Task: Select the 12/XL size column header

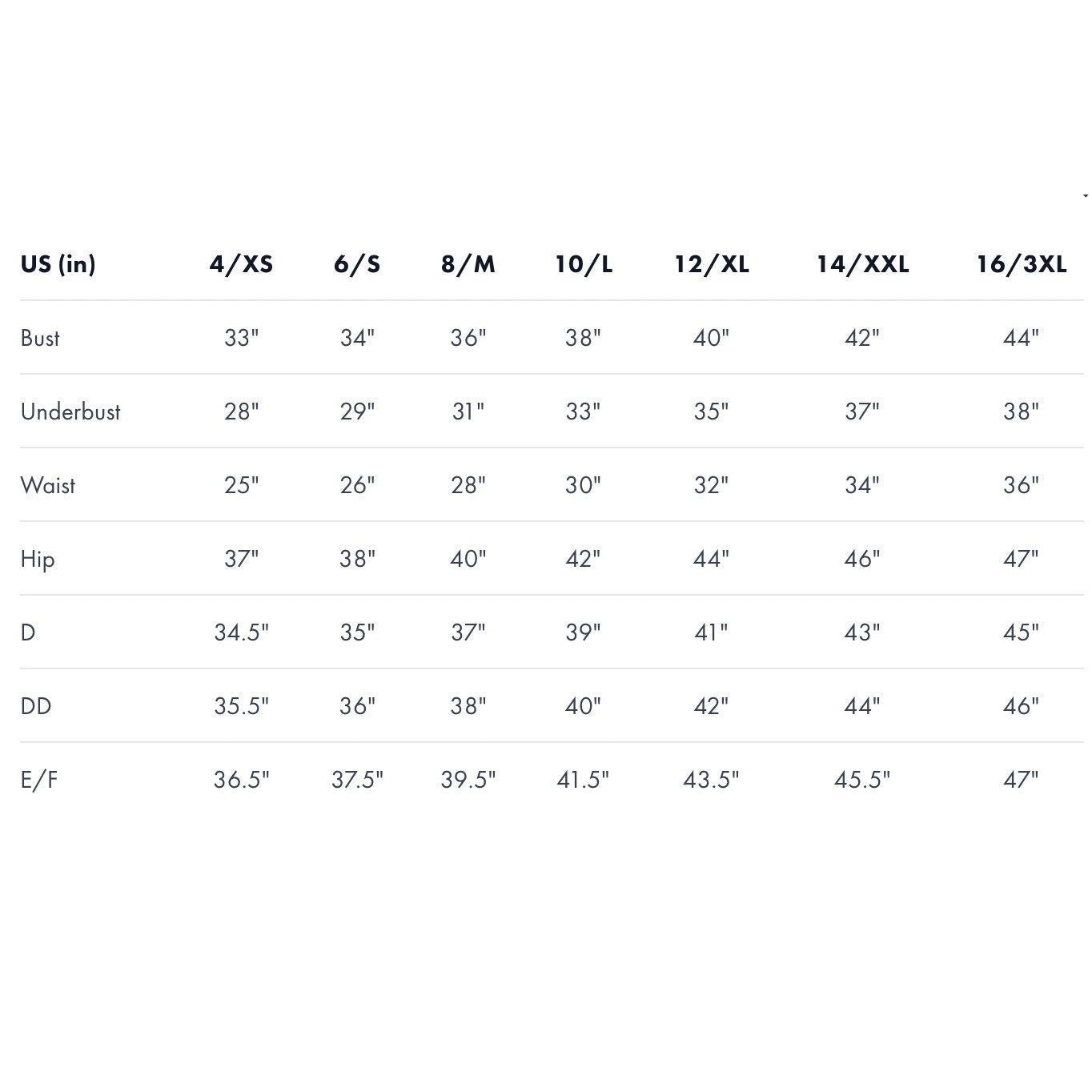Action: point(712,264)
